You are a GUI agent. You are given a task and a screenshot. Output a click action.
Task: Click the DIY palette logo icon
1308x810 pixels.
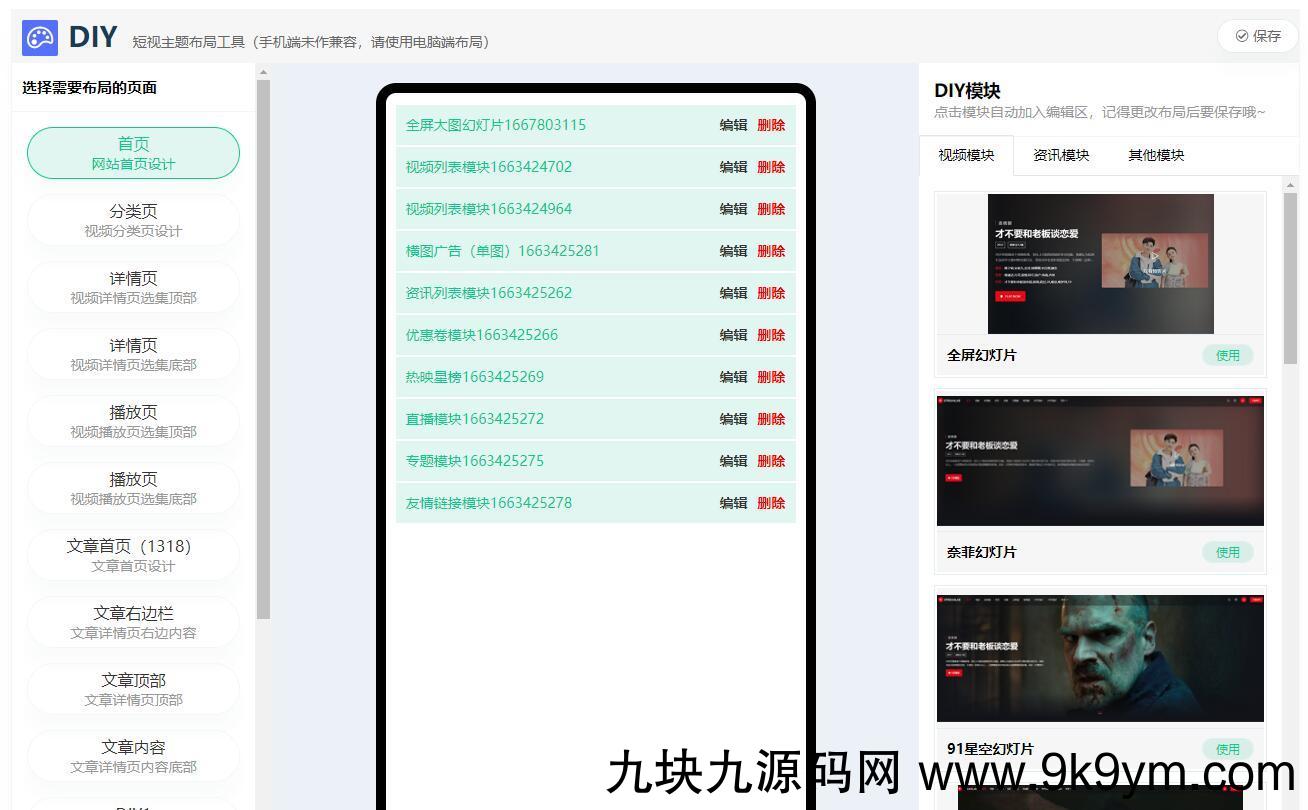(x=40, y=38)
